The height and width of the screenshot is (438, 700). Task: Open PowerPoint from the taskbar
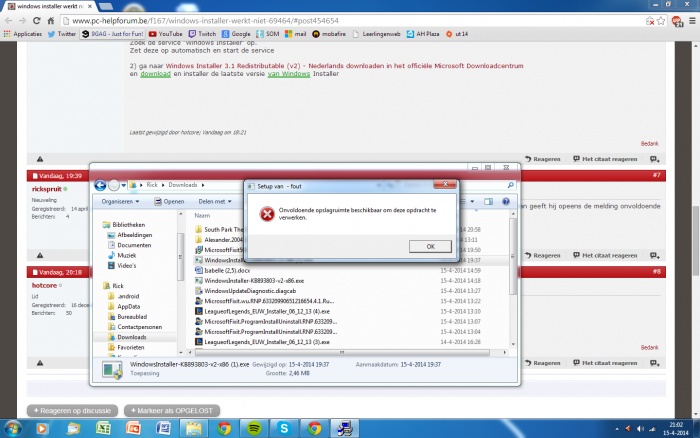(x=133, y=429)
